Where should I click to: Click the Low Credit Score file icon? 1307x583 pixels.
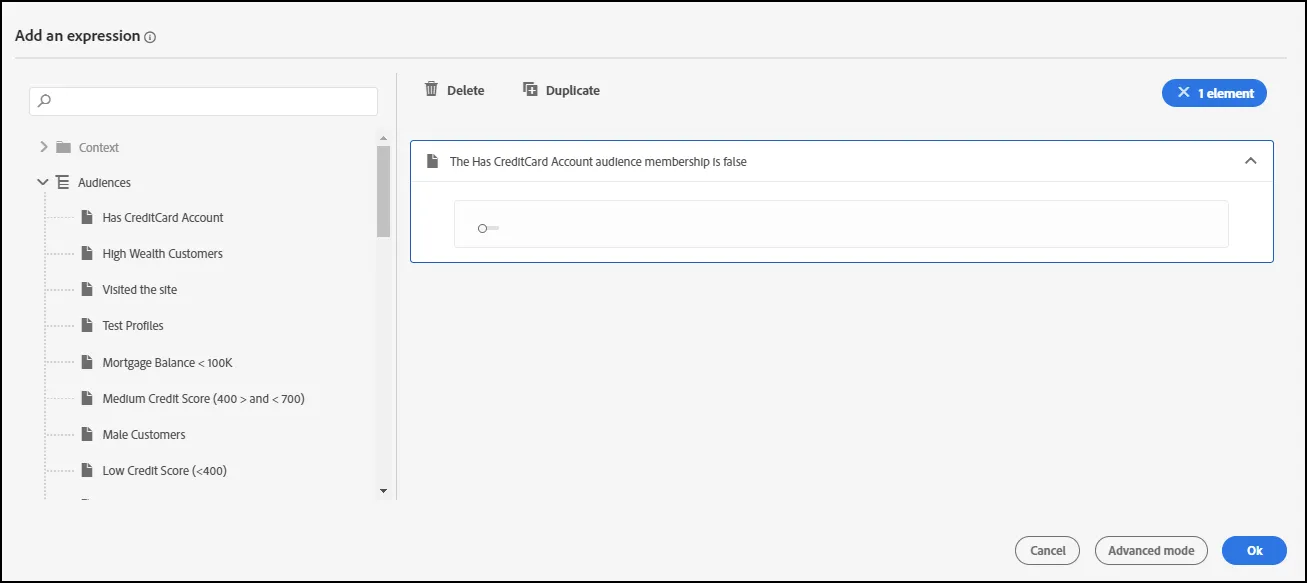87,470
